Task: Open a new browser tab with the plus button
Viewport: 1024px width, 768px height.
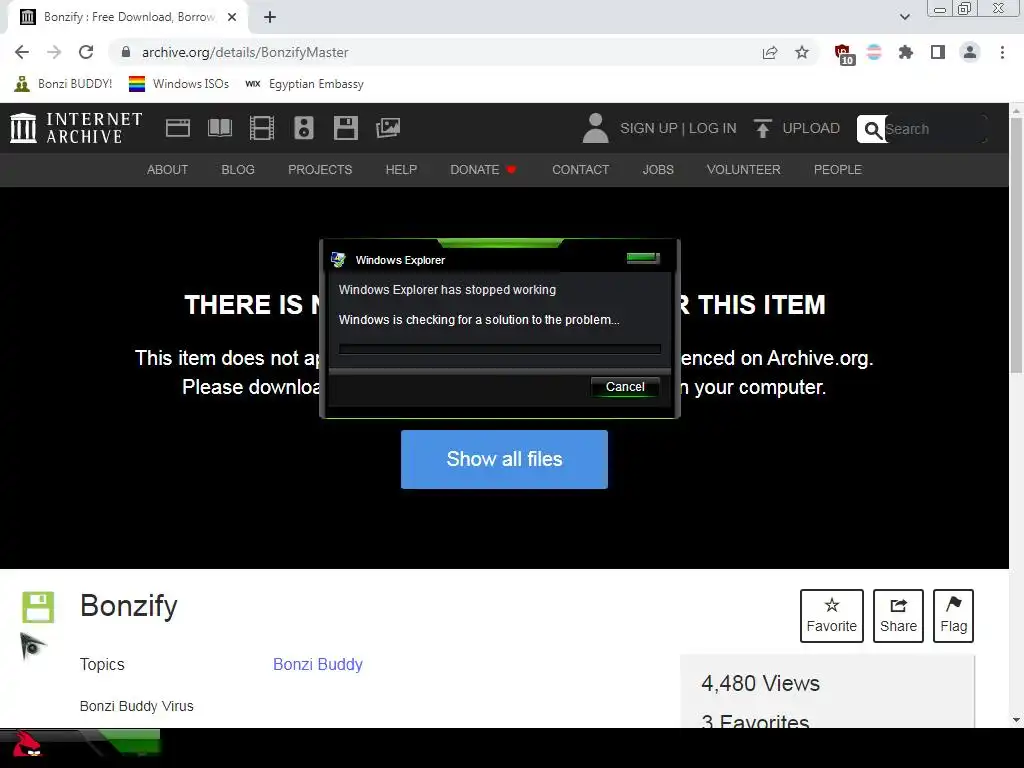Action: (x=270, y=17)
